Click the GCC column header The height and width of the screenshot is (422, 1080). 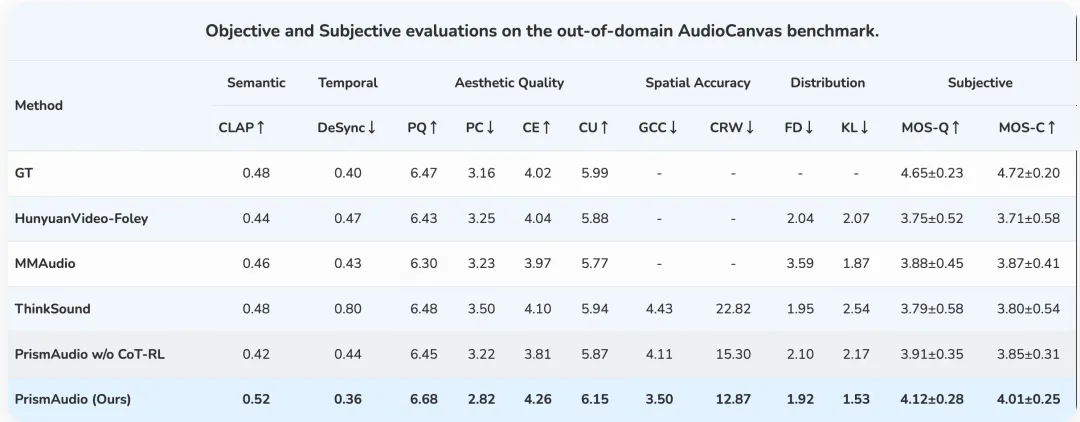(659, 128)
